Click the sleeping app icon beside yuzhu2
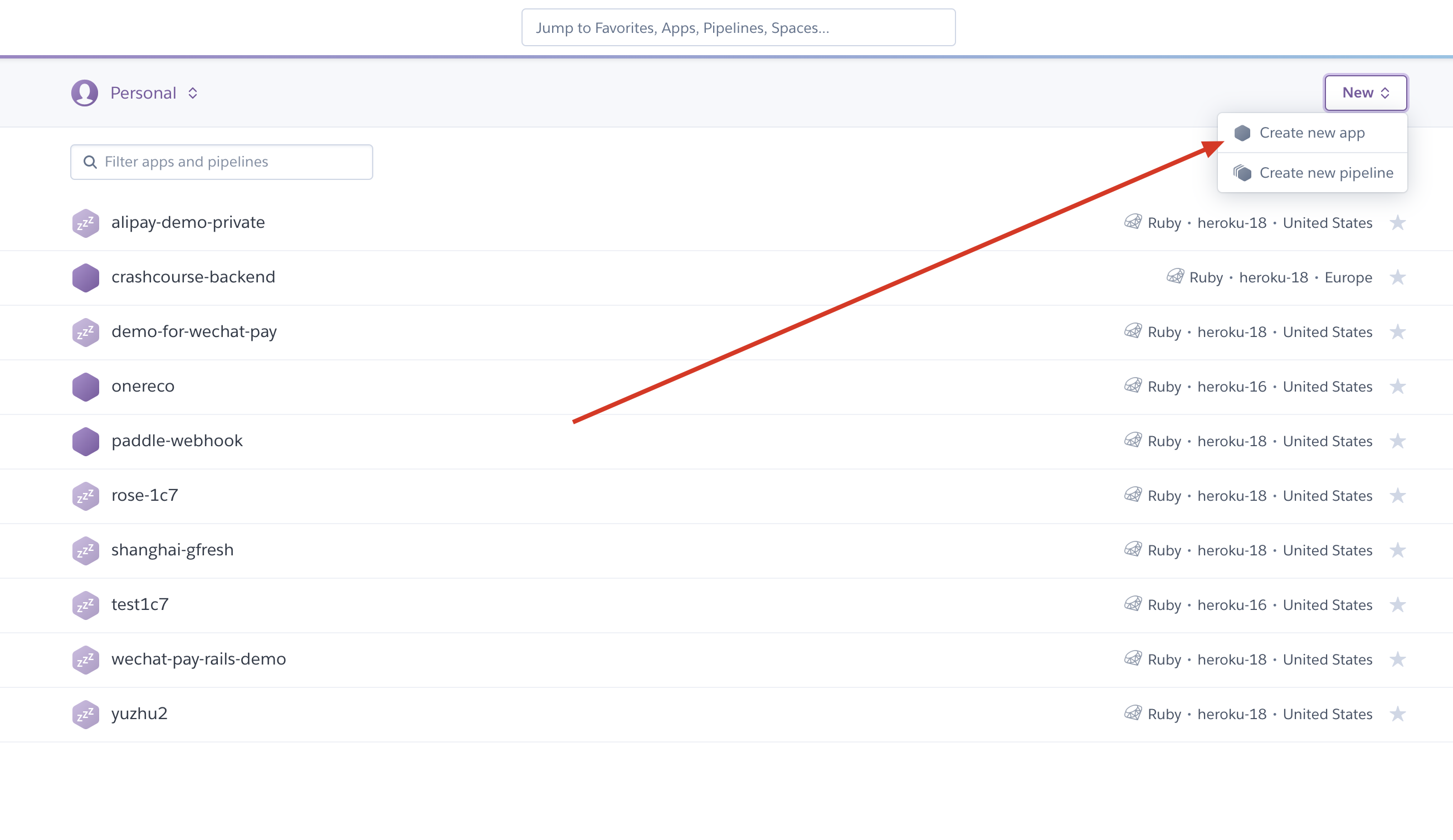This screenshot has width=1453, height=840. point(85,714)
